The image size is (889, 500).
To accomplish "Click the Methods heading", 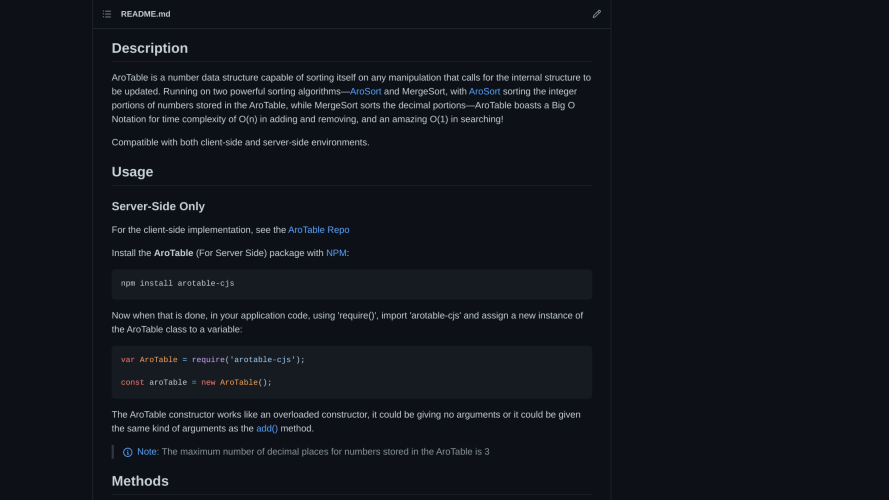I will pyautogui.click(x=140, y=481).
